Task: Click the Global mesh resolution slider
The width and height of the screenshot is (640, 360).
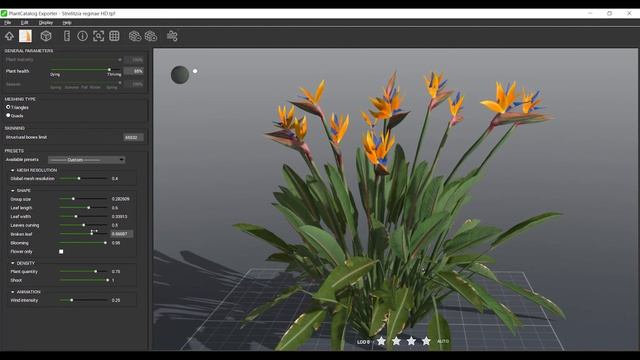Action: tap(83, 178)
